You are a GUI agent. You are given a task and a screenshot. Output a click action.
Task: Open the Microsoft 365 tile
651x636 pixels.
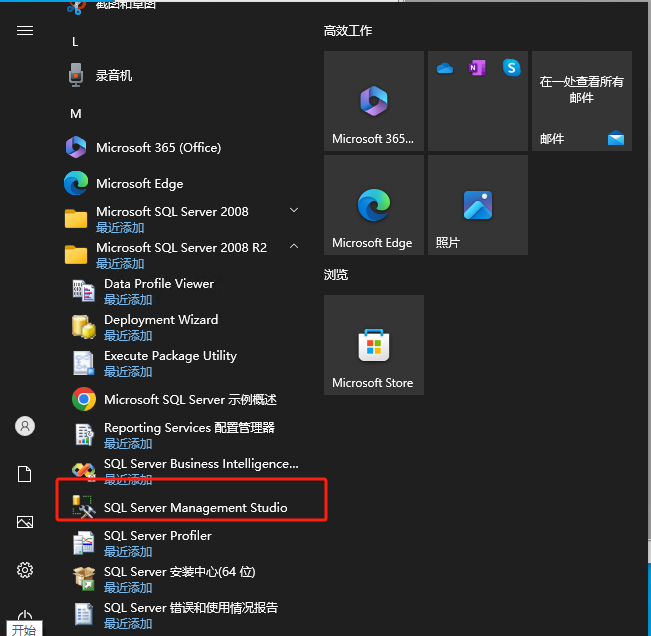374,101
